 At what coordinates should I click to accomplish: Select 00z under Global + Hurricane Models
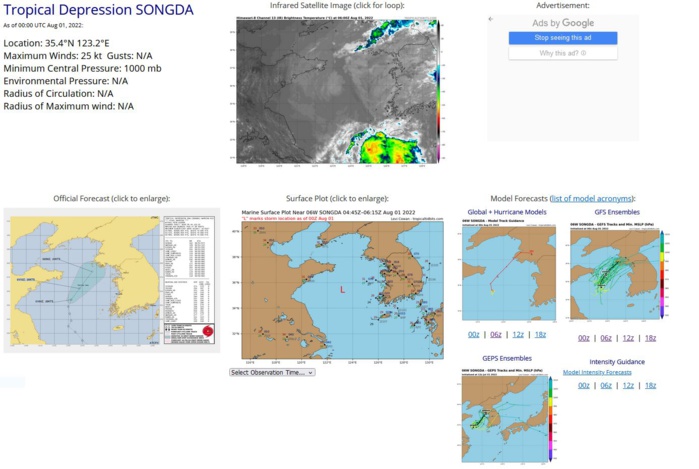click(474, 337)
